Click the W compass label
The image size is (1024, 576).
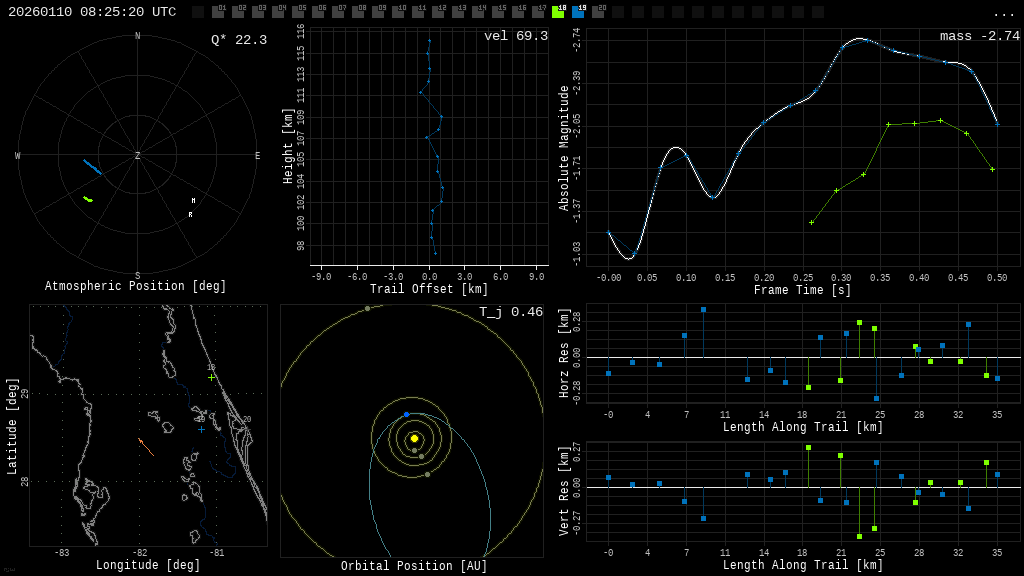pos(18,155)
